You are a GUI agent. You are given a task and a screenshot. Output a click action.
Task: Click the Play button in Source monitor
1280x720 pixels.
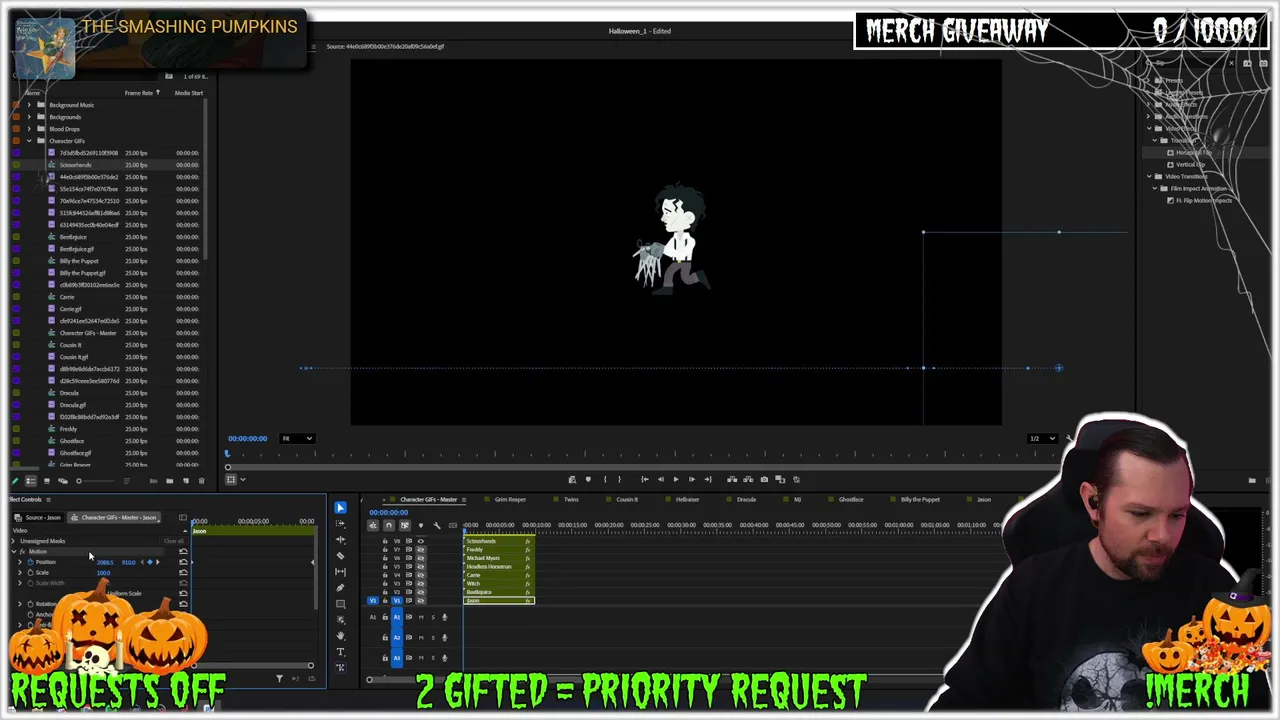(x=676, y=479)
